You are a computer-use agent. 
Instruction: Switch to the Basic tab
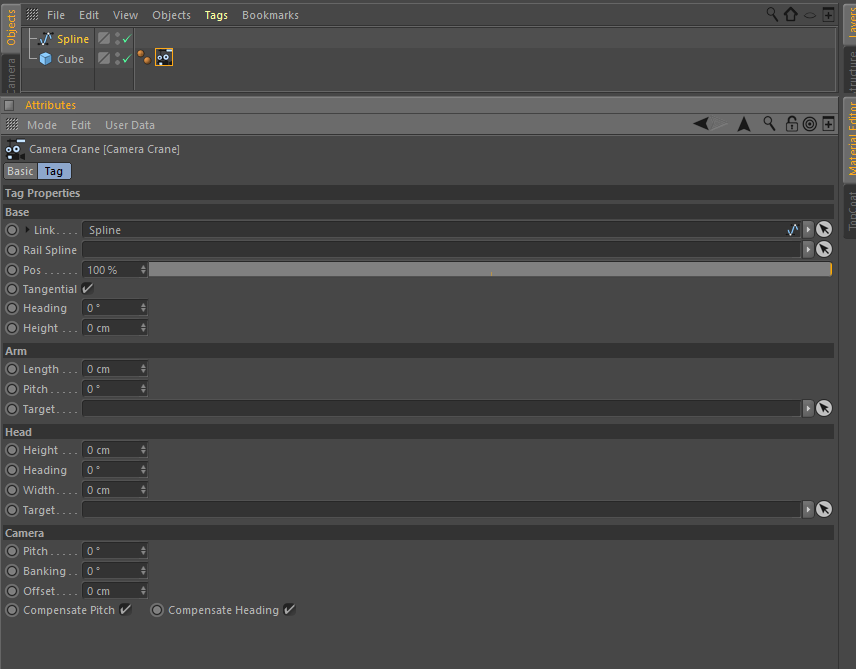20,170
